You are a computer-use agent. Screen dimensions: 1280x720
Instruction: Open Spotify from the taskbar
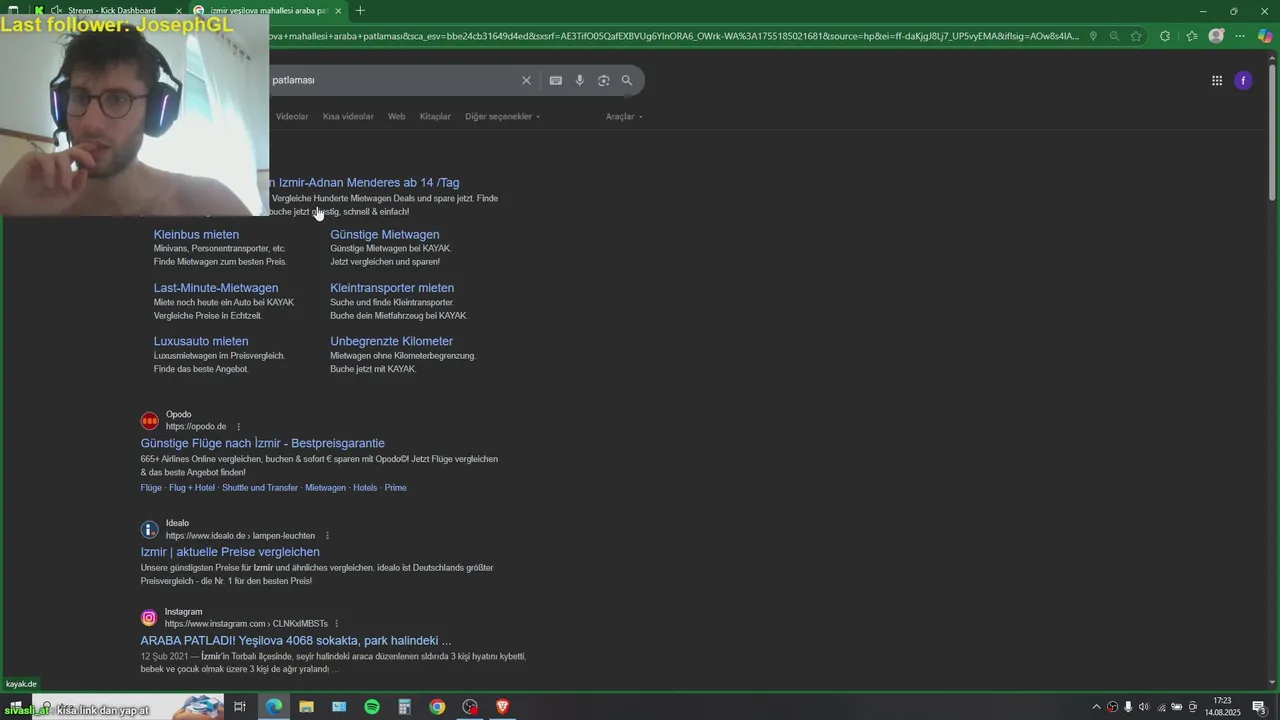(372, 707)
